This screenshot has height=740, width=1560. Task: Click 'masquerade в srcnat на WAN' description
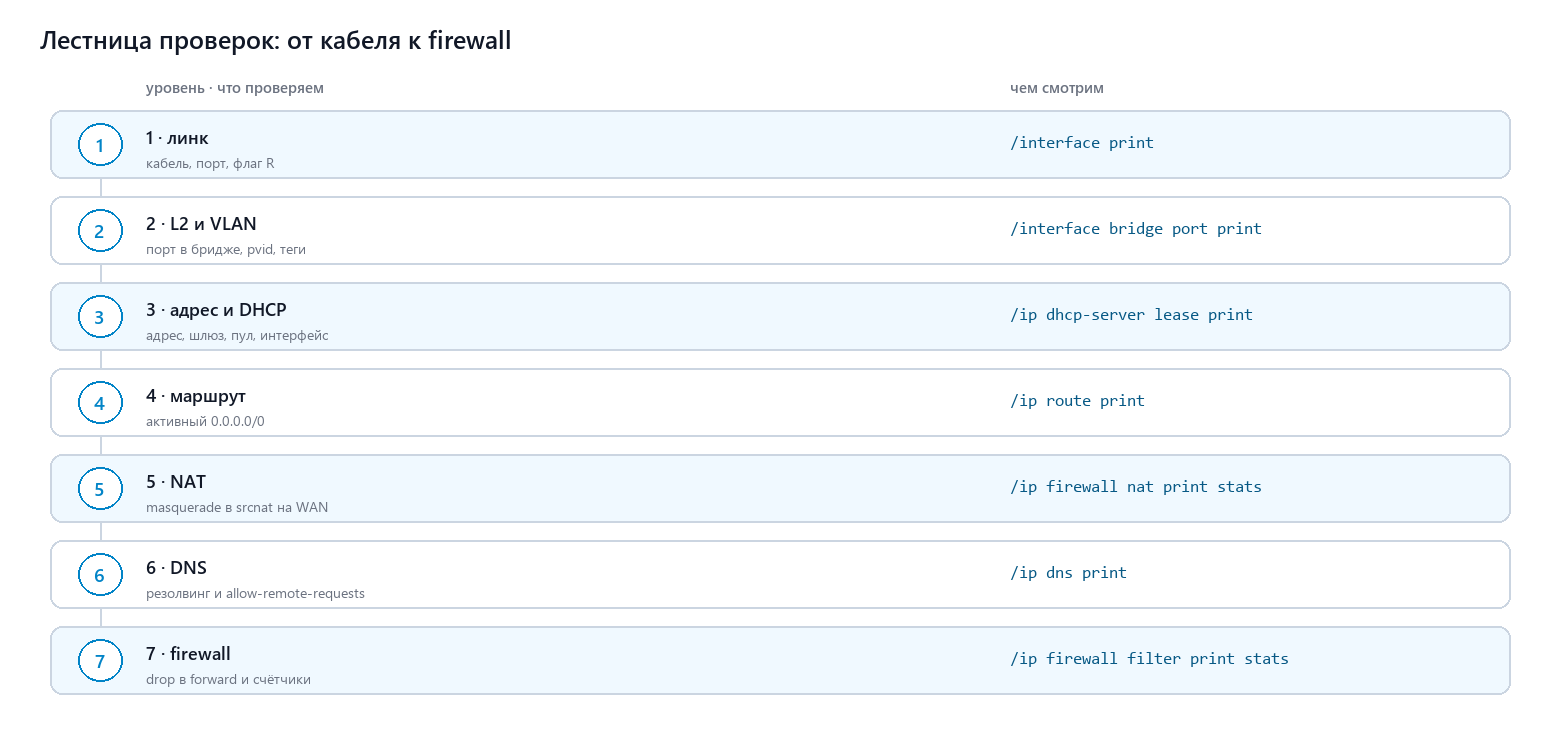[237, 507]
